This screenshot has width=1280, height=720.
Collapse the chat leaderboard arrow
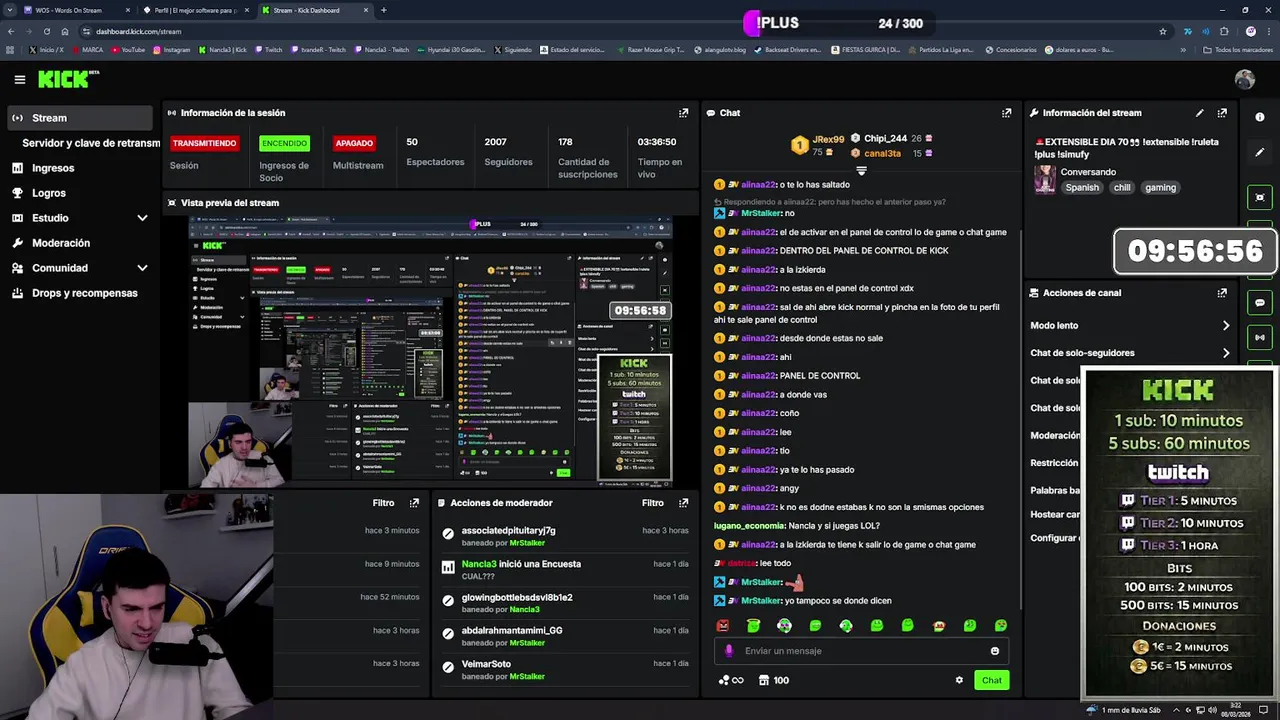coord(861,171)
